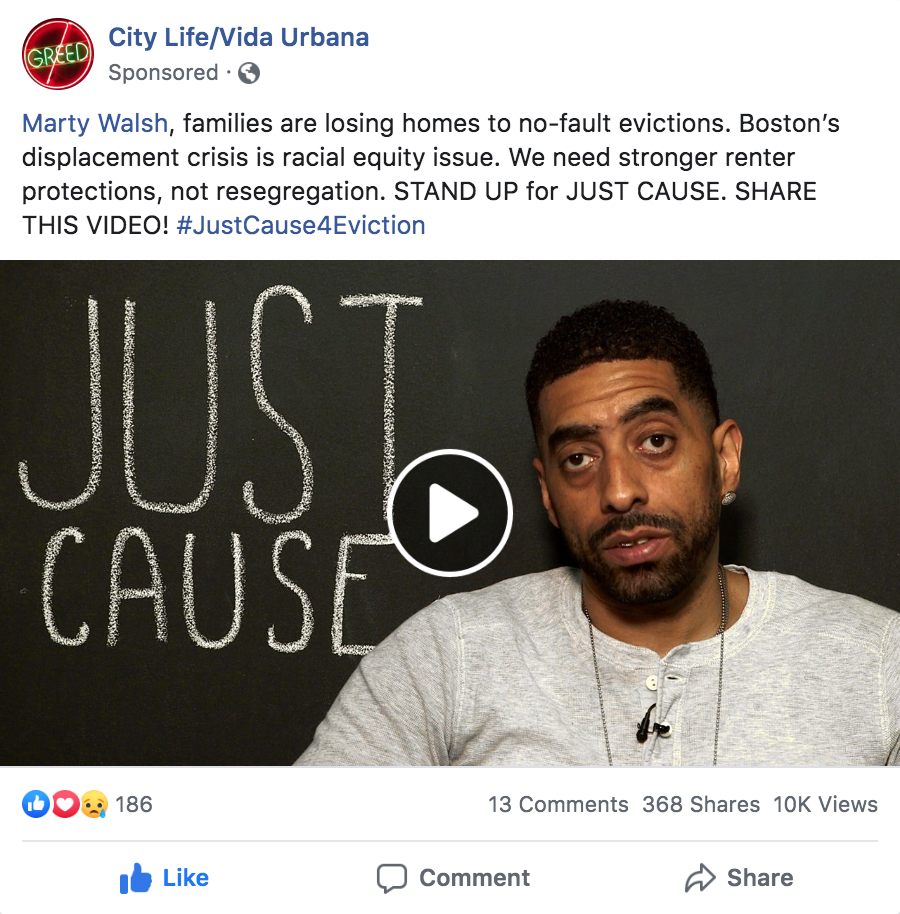The image size is (900, 914).
Task: Open the Marty Walsh tagged profile
Action: pos(95,124)
